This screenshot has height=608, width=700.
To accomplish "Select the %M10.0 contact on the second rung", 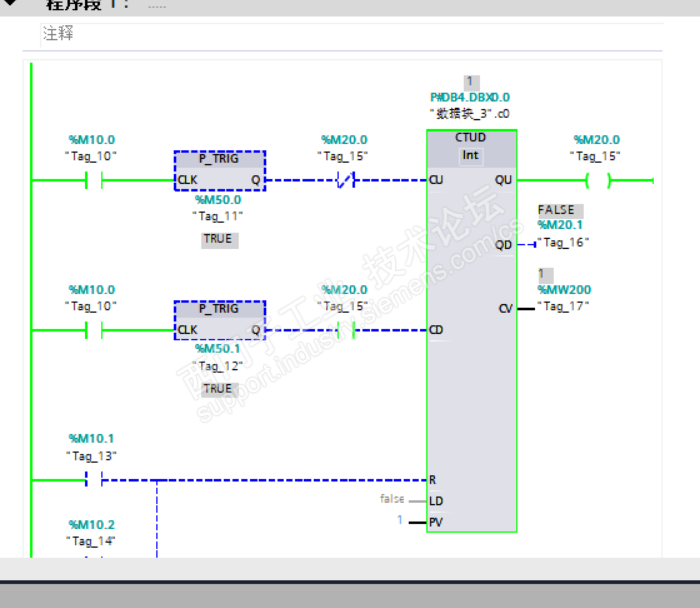I will coord(94,331).
